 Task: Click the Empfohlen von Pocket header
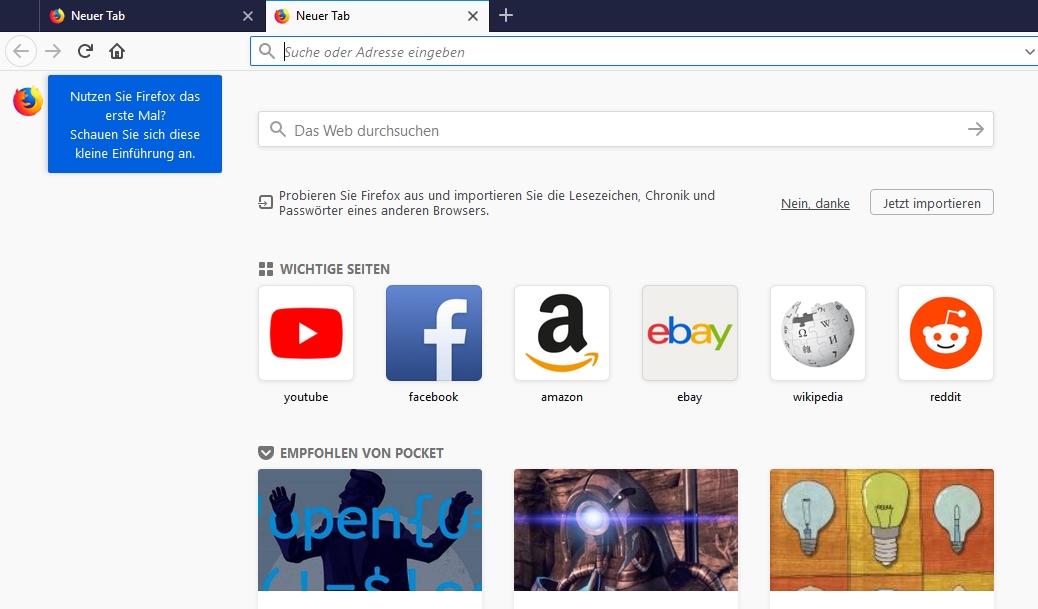(x=361, y=453)
